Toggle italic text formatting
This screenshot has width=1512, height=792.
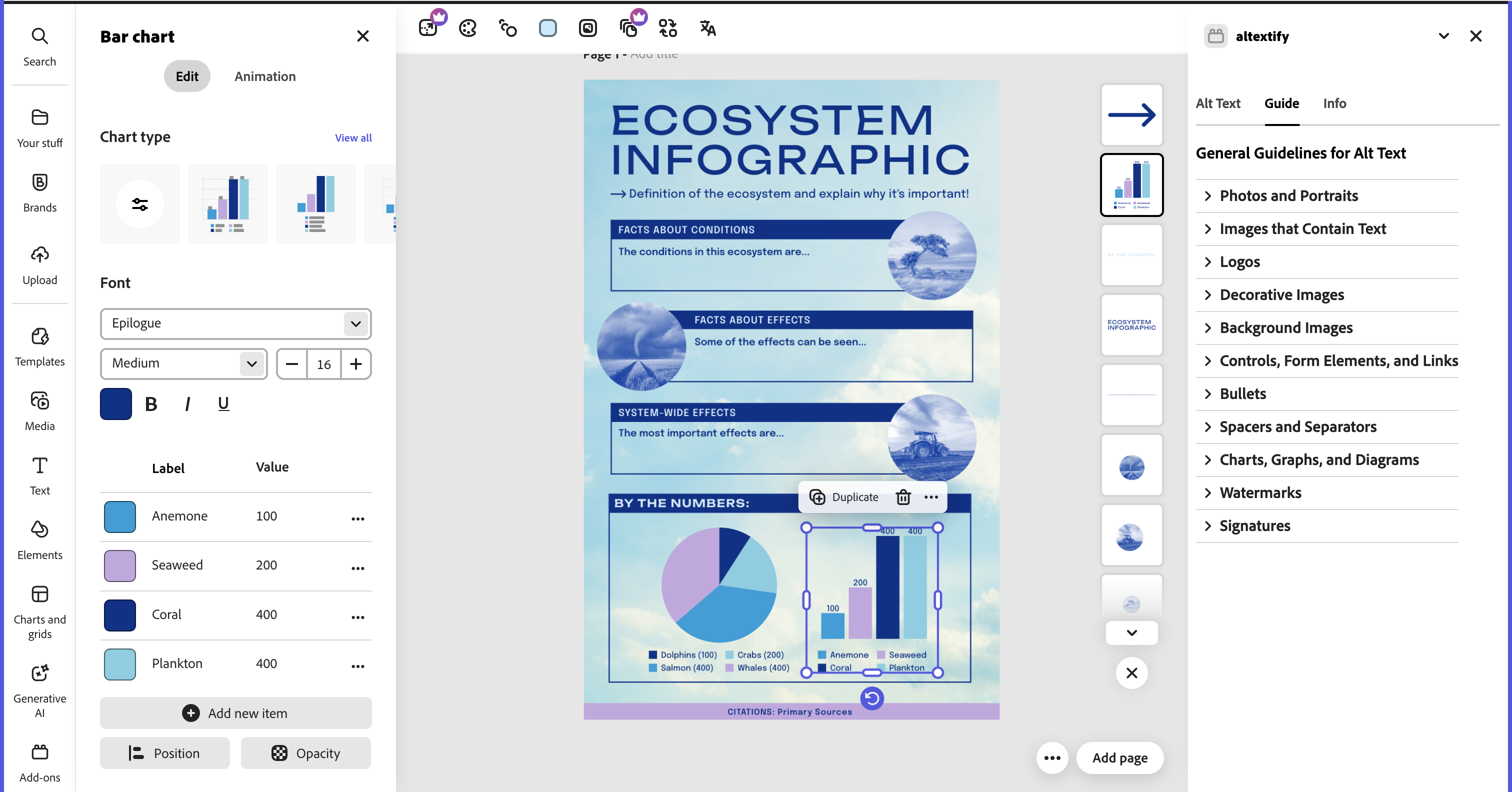pos(187,404)
